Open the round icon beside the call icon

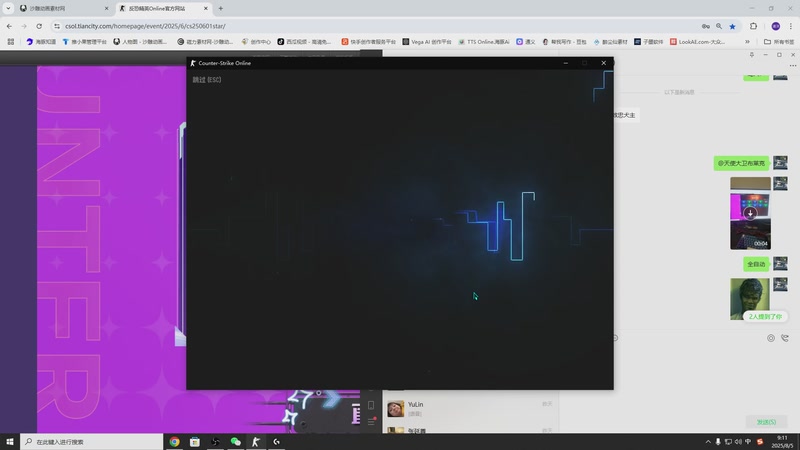click(770, 338)
